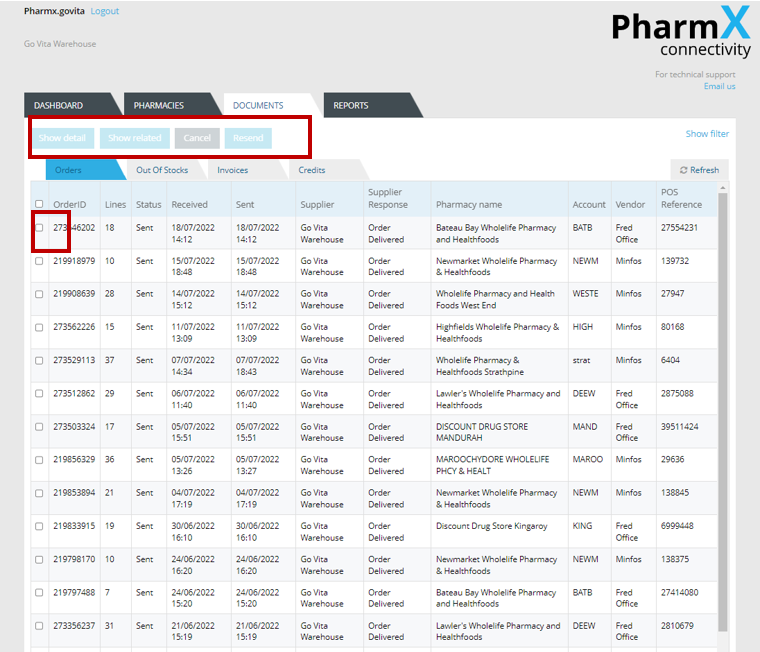
Task: Click the PharmX connectivity logo
Action: [x=680, y=35]
